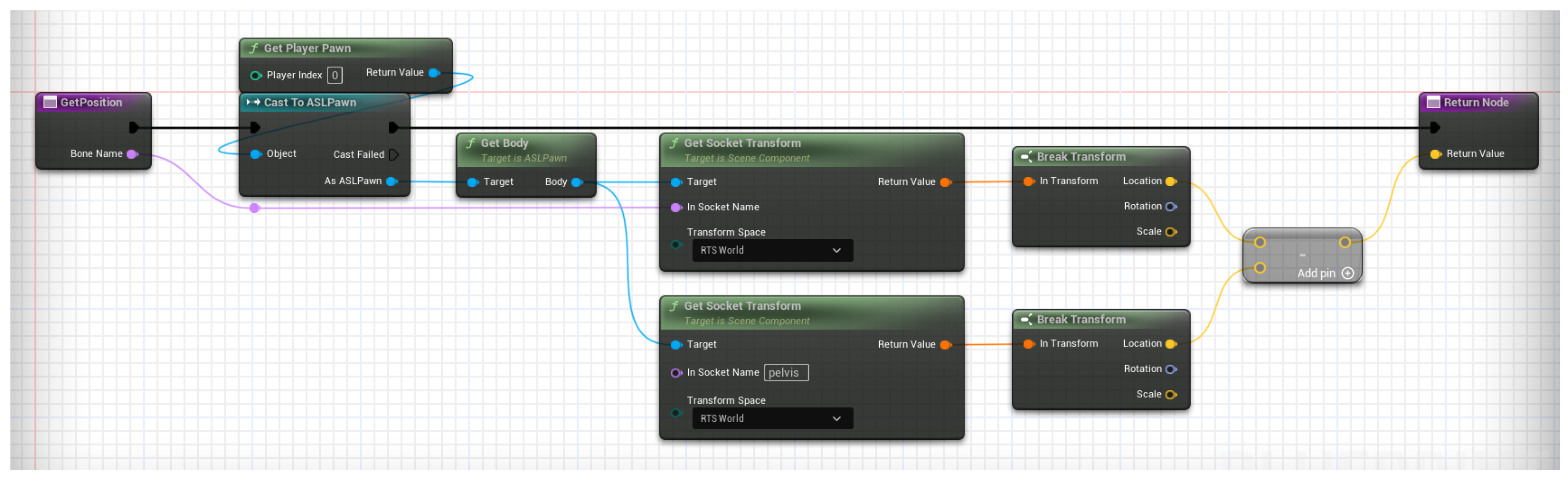This screenshot has width=1568, height=479.
Task: Click the Player Index input pin
Action: tap(255, 76)
